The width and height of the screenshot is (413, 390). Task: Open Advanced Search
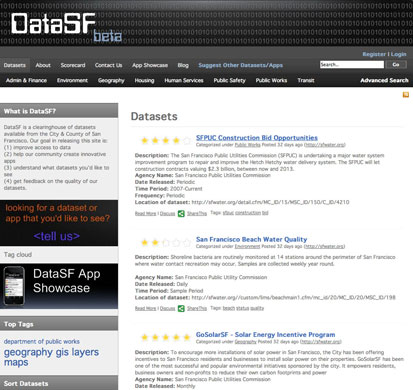384,80
